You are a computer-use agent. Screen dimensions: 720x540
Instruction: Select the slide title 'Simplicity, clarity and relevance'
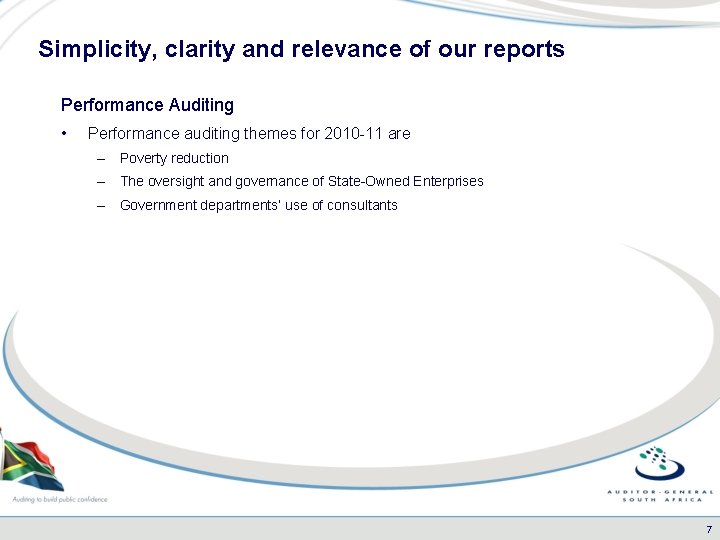coord(301,49)
